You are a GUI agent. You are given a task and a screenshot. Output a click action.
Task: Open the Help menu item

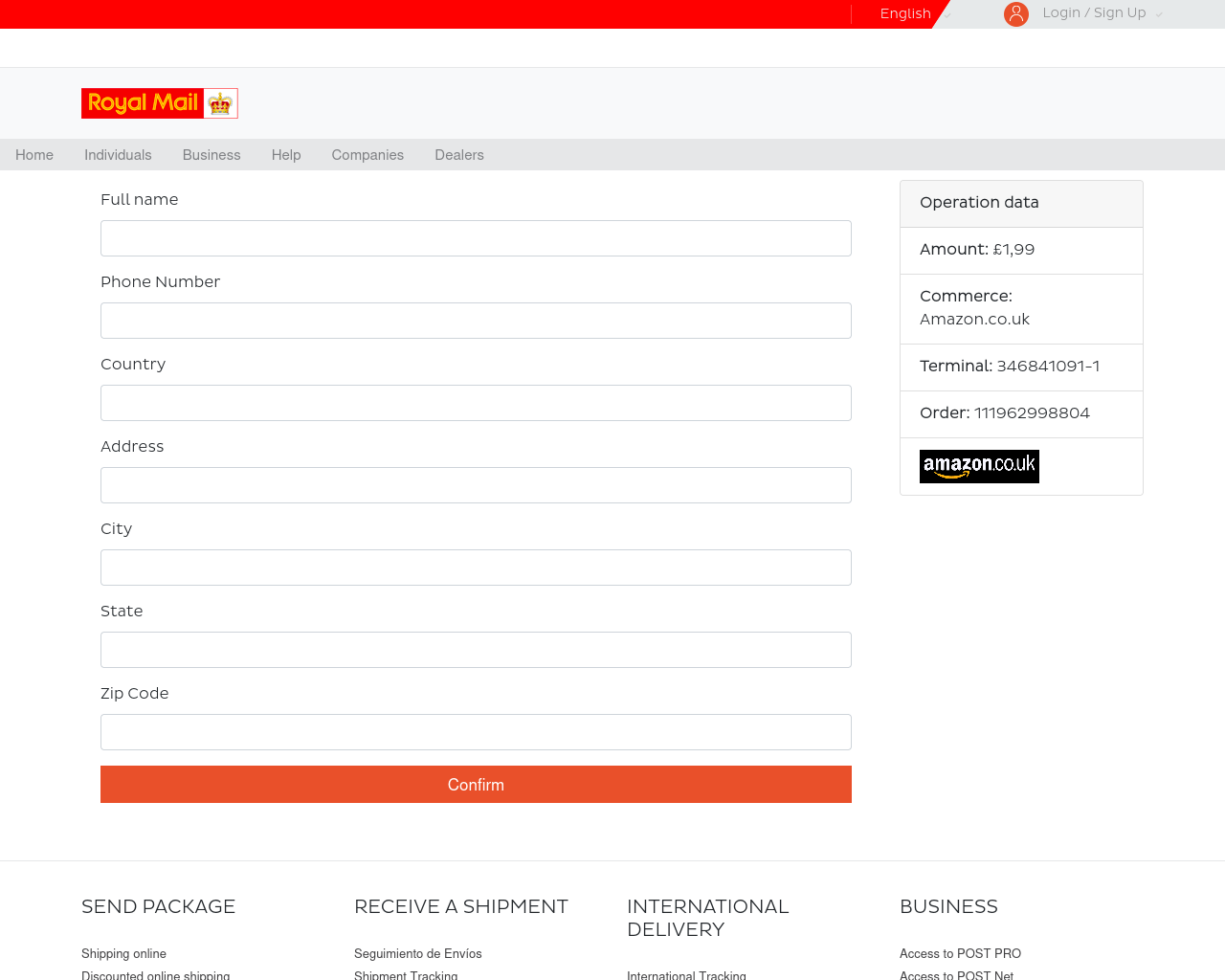point(286,155)
